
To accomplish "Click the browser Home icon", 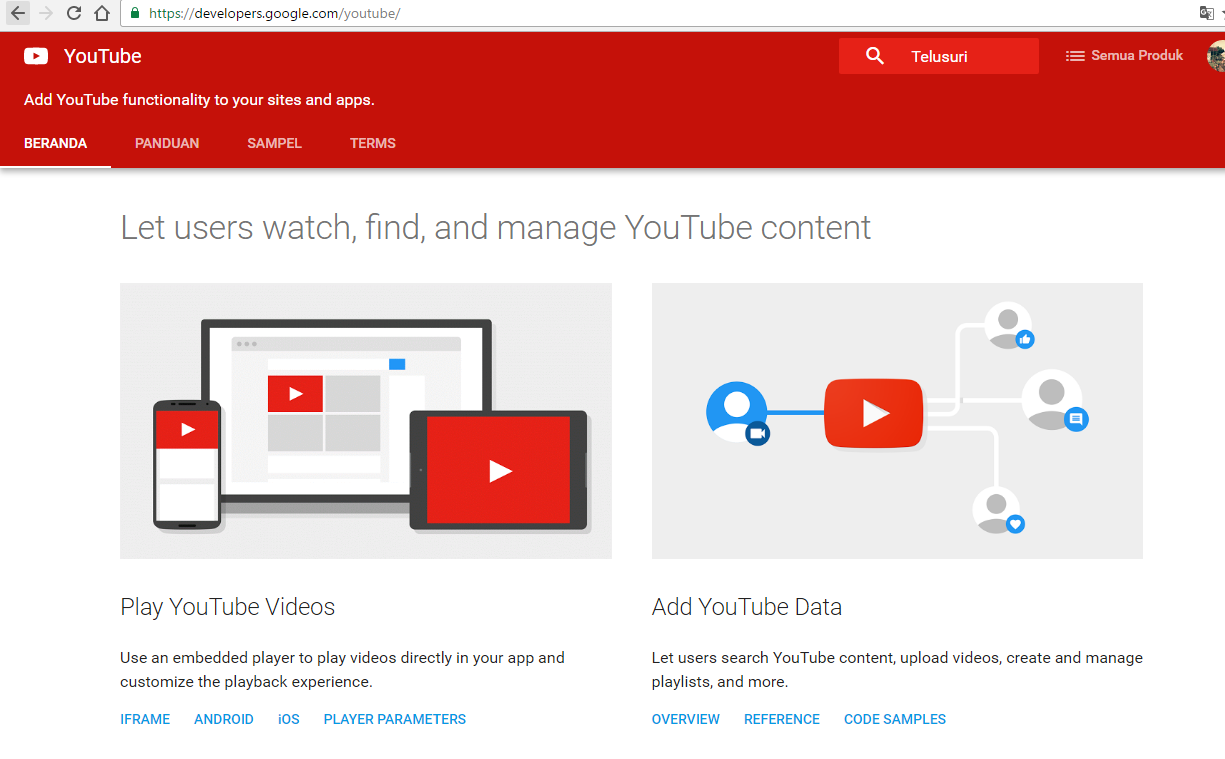I will click(x=103, y=13).
